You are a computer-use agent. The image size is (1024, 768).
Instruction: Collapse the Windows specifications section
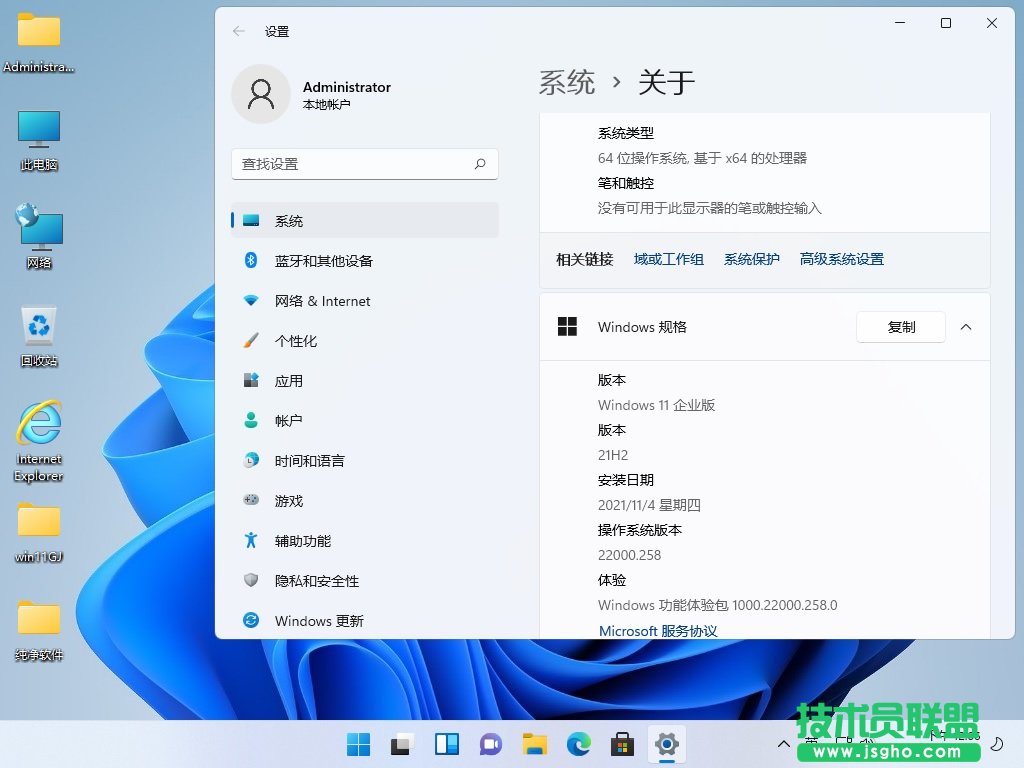coord(966,327)
